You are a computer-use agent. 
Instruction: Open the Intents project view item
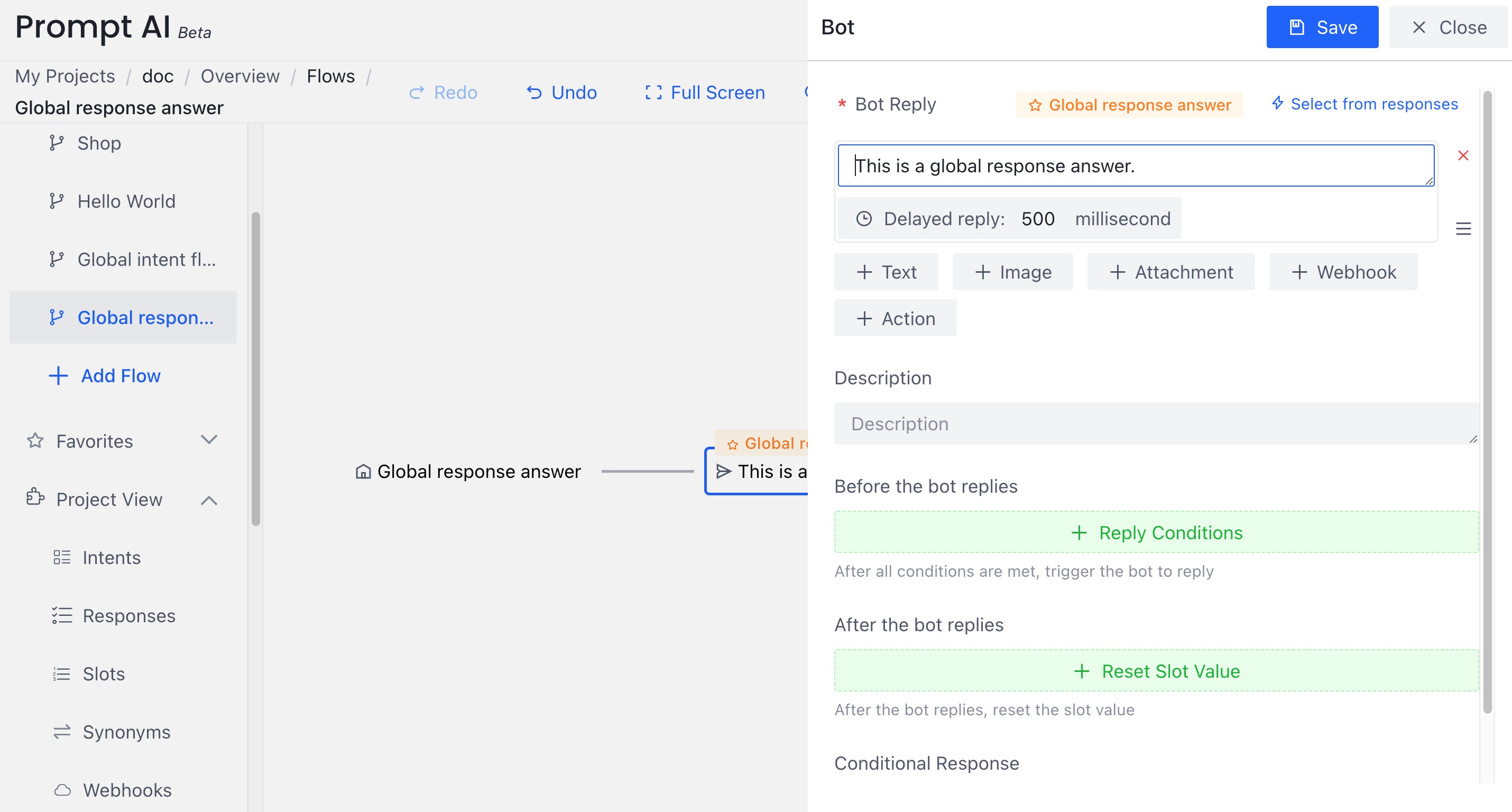tap(111, 557)
